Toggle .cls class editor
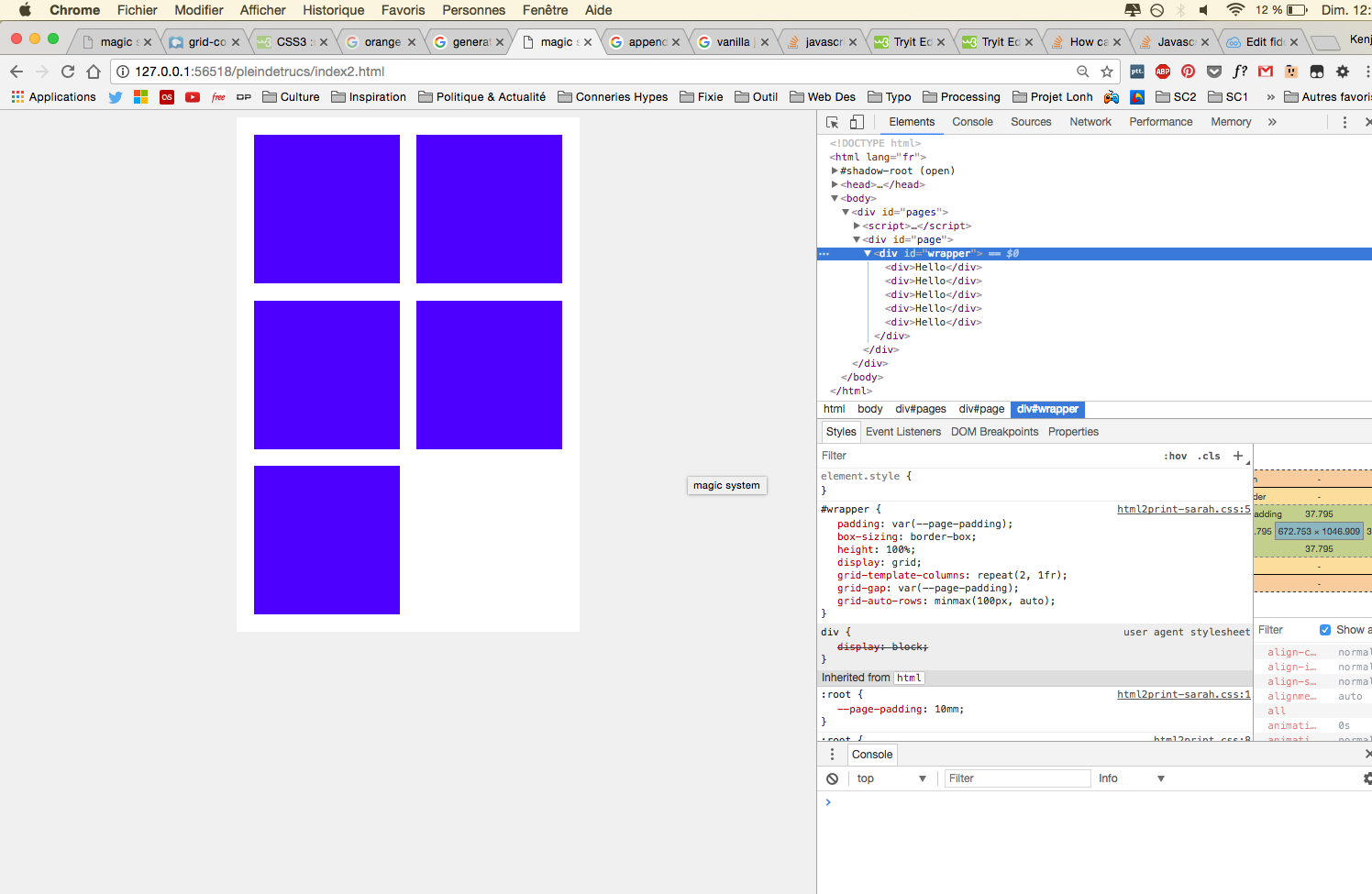Viewport: 1372px width, 894px height. tap(1209, 457)
